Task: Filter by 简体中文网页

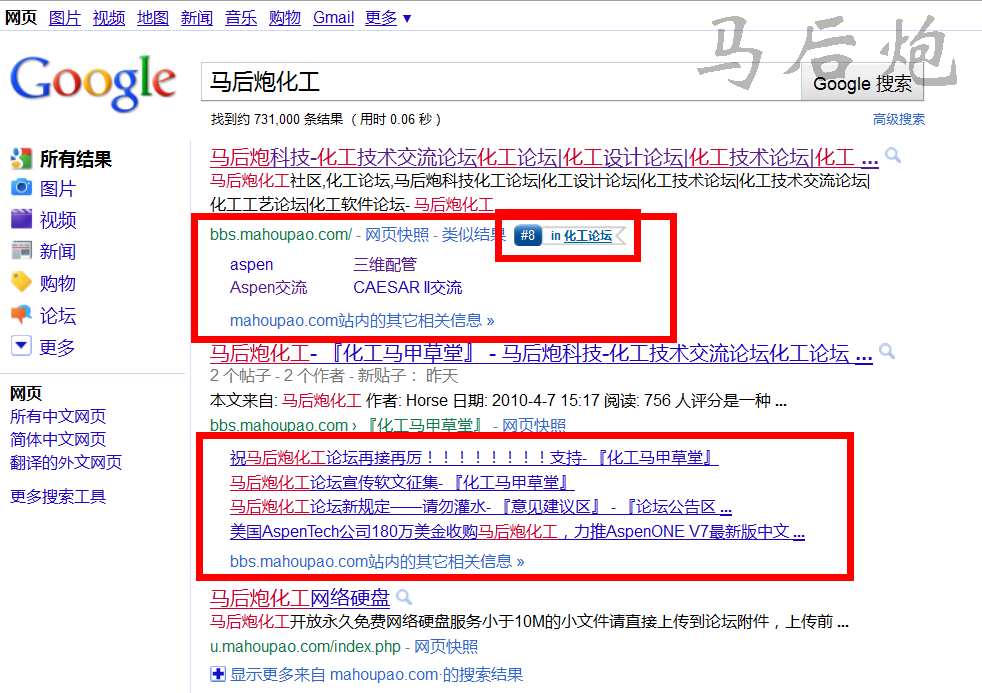Action: [x=58, y=439]
